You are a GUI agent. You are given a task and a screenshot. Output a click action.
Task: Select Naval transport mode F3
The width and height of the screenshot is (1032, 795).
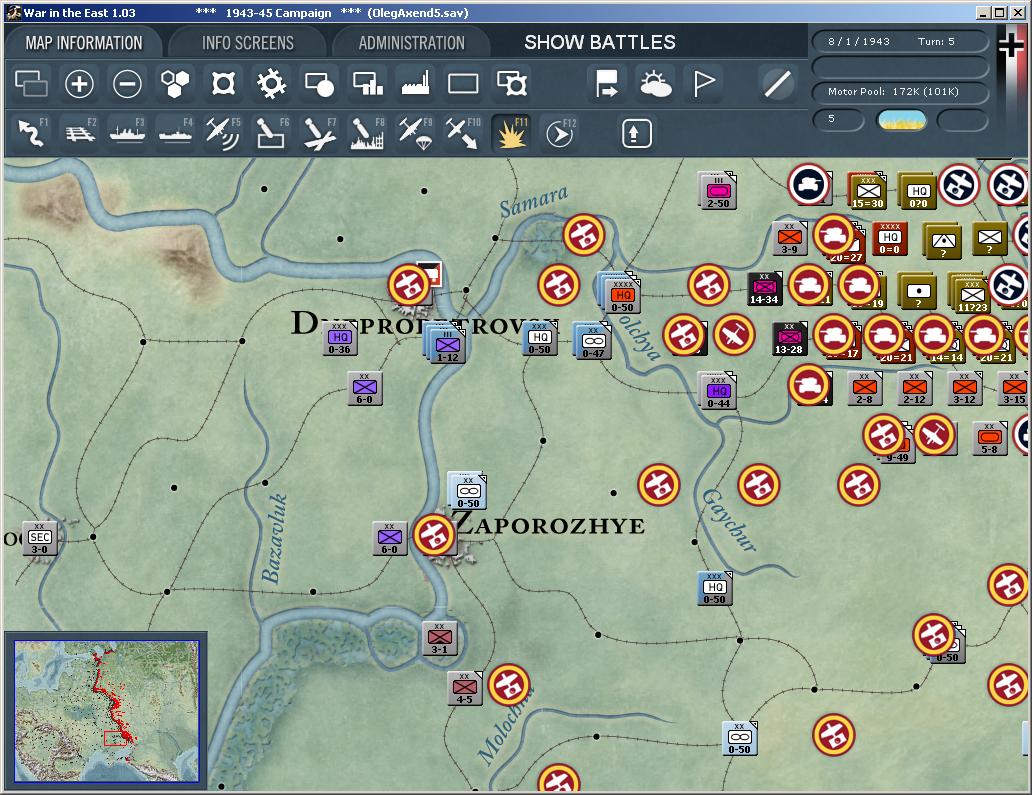pyautogui.click(x=128, y=132)
